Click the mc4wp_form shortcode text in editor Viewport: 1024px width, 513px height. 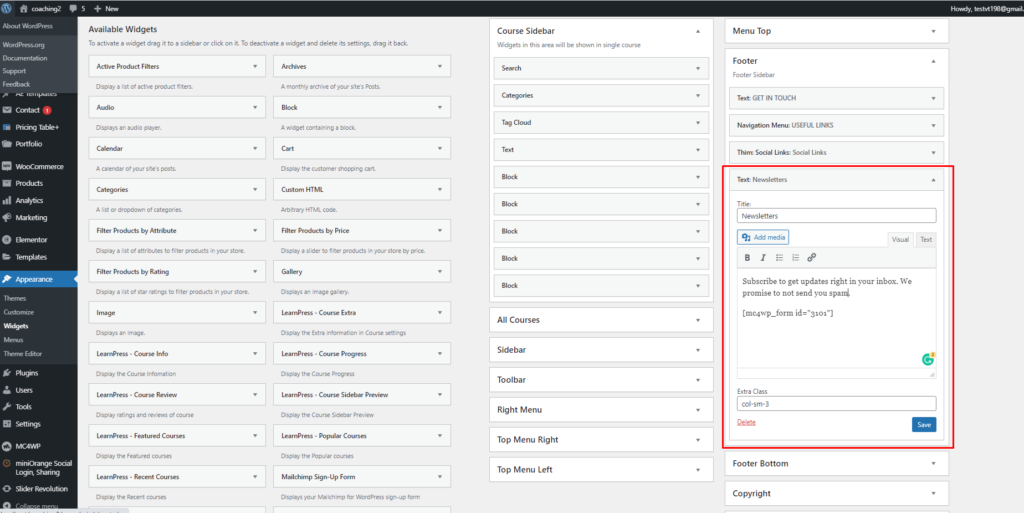[x=788, y=313]
